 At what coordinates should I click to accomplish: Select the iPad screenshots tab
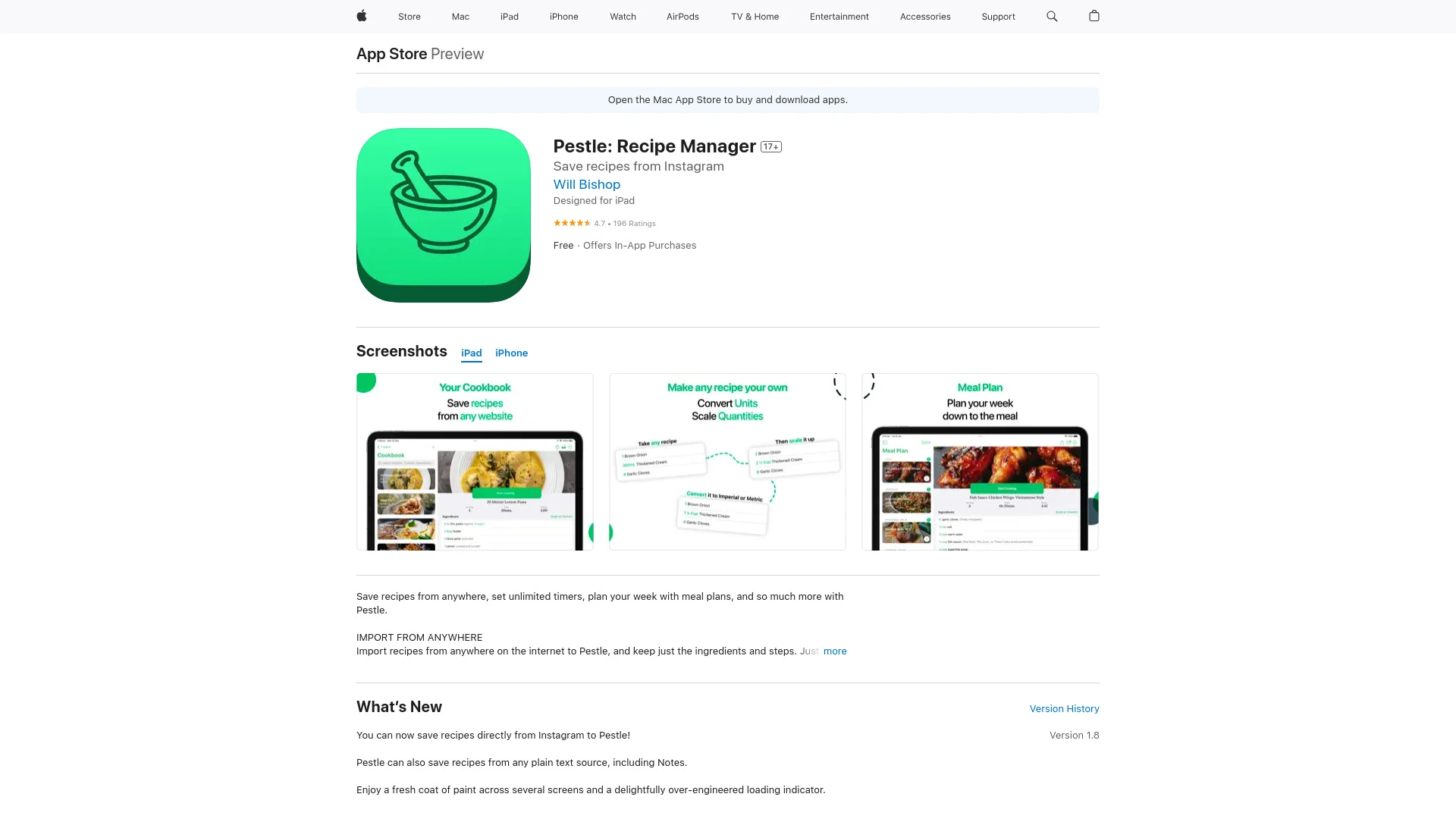[471, 353]
